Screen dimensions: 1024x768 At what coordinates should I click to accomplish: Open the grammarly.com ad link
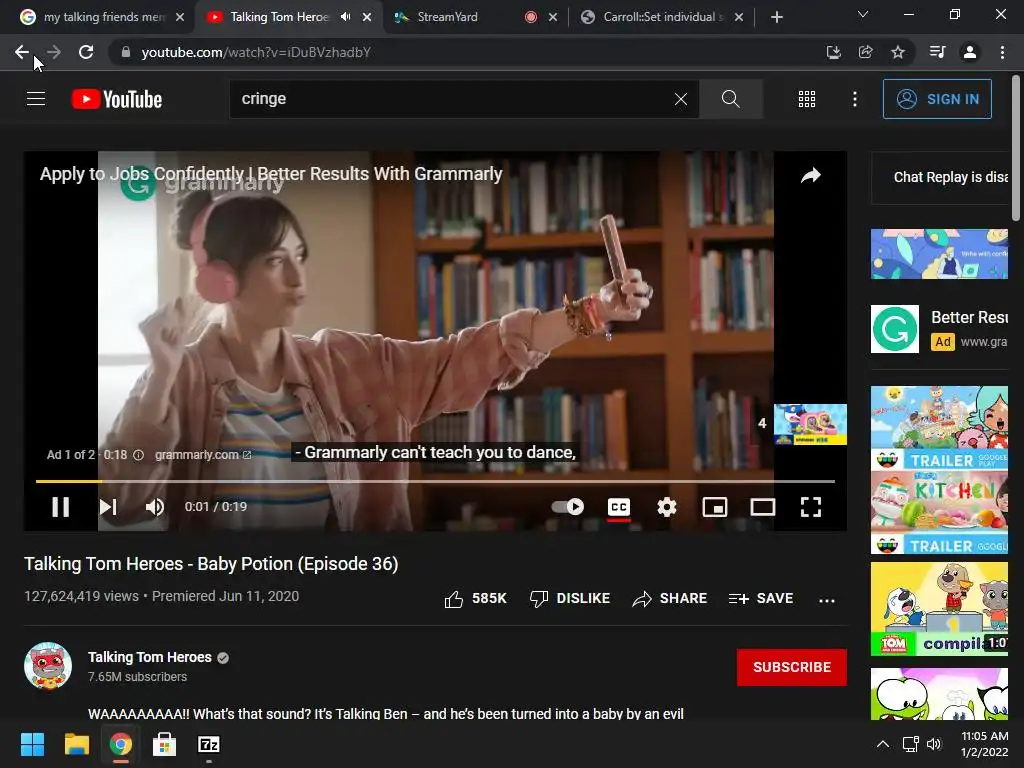pos(202,455)
